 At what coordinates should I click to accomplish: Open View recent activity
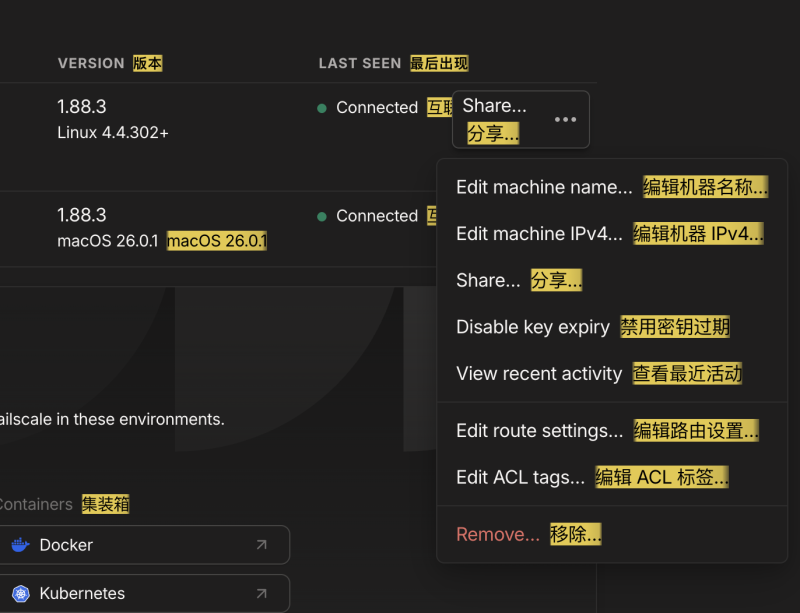[539, 374]
